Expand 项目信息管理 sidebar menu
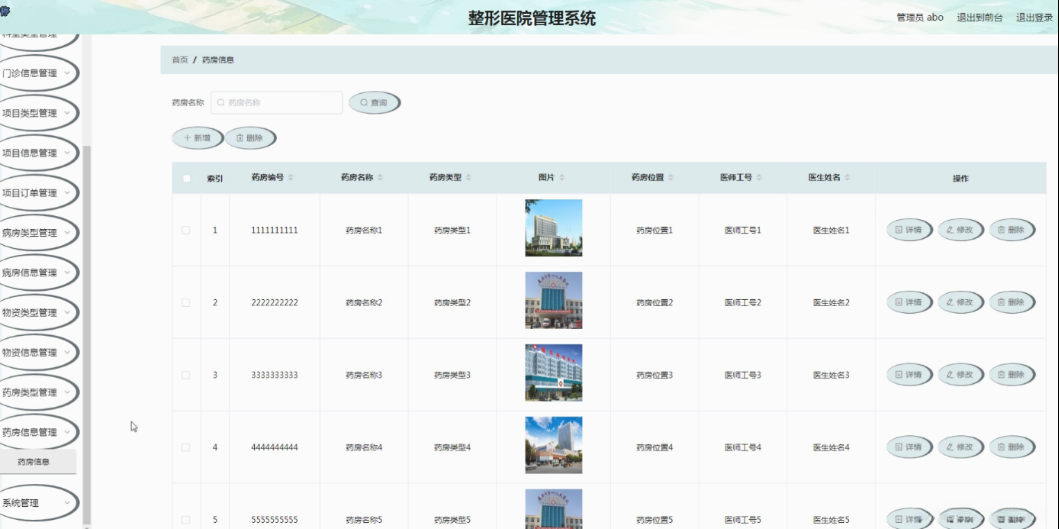Screen dimensions: 1059x529 [x=37, y=153]
